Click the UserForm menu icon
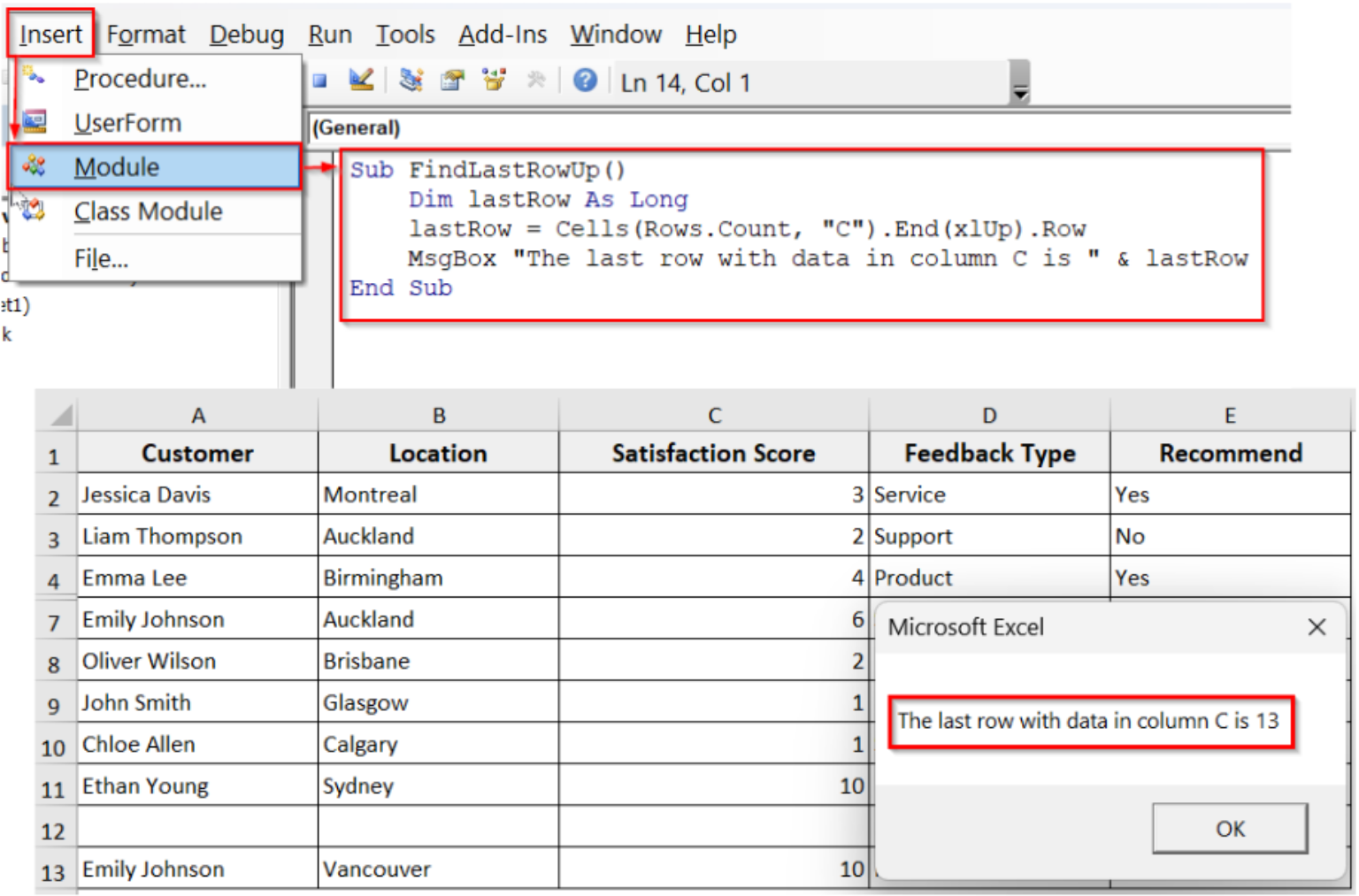Screen dimensions: 1359x896 [x=35, y=121]
